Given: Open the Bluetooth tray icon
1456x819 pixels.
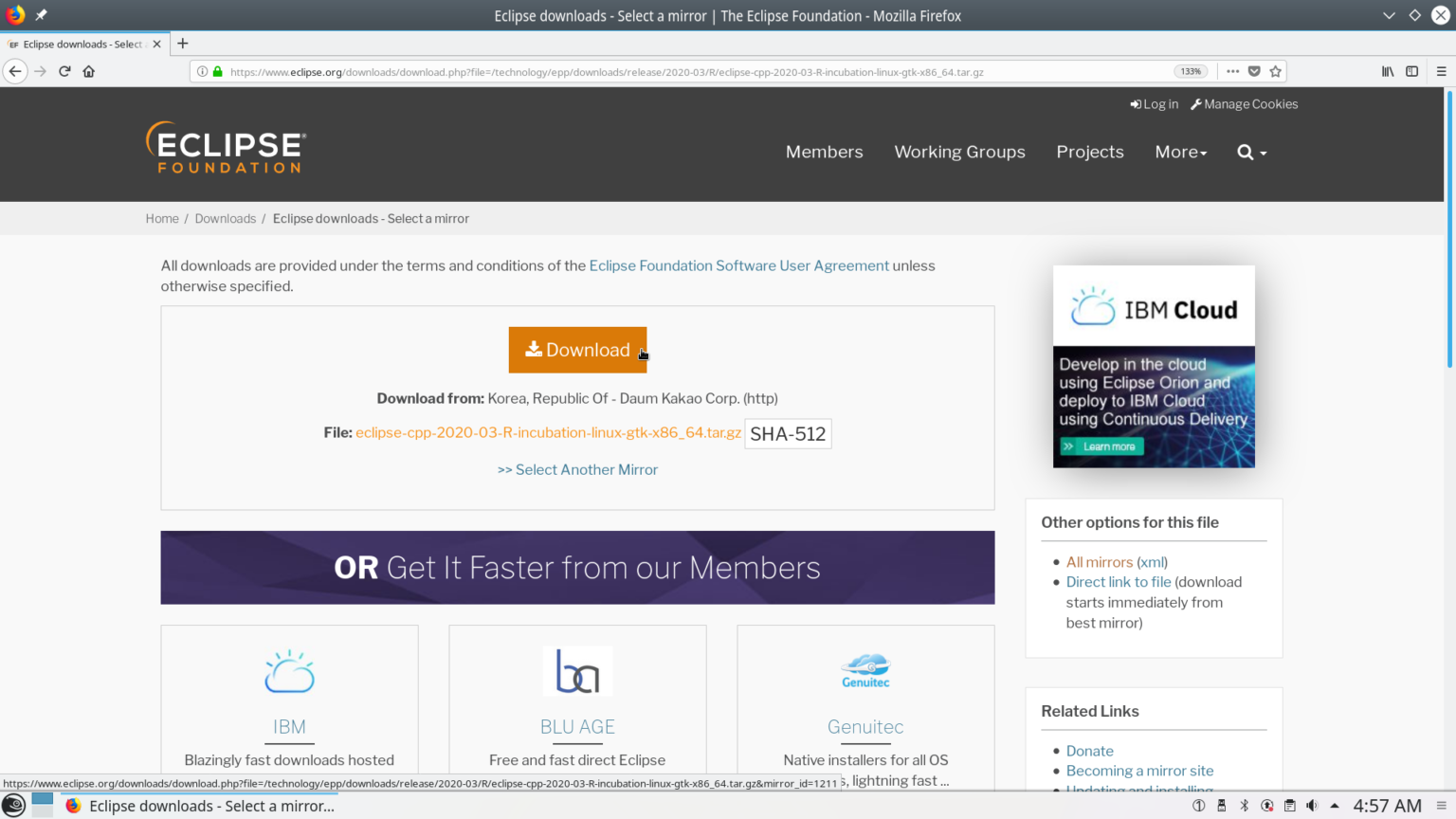Looking at the screenshot, I should click(1244, 805).
